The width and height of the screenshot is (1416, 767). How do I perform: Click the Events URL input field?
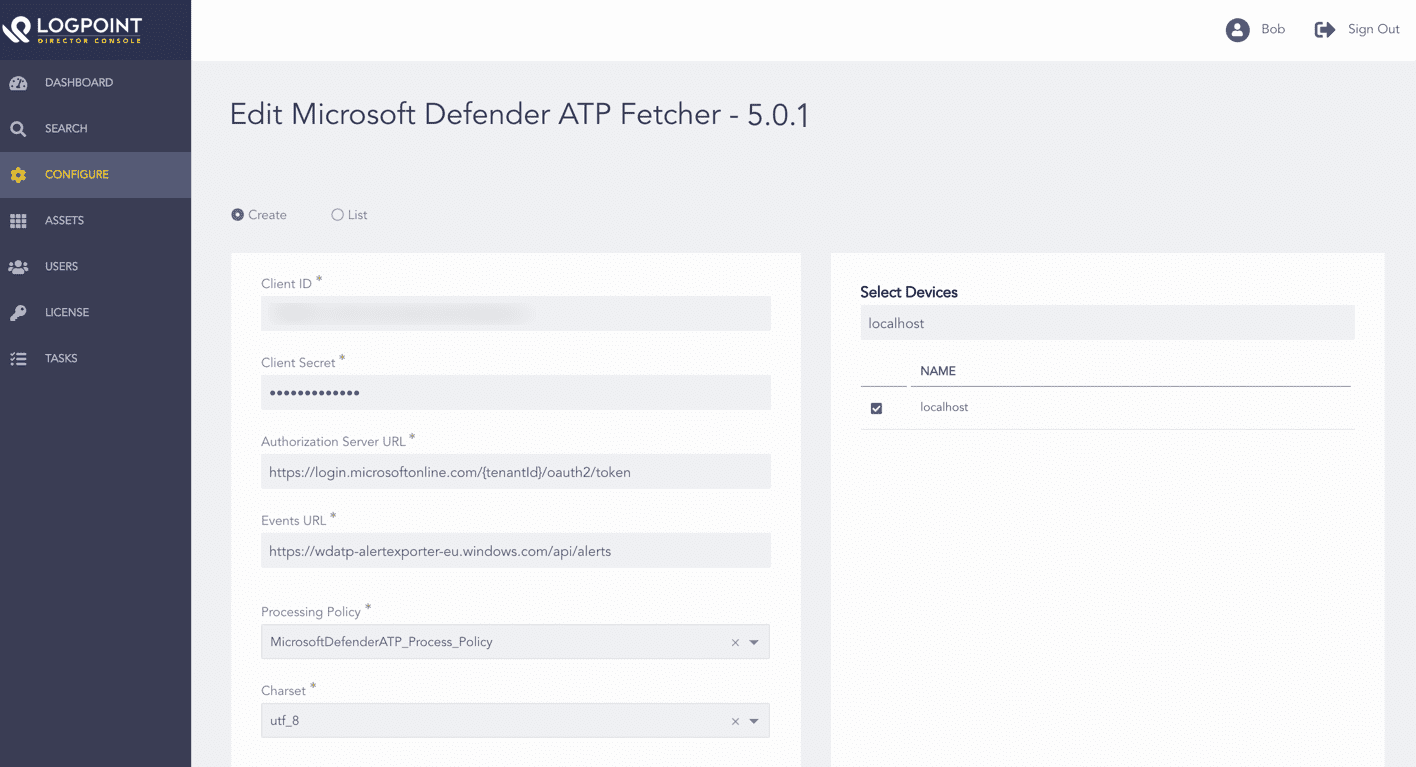[515, 551]
